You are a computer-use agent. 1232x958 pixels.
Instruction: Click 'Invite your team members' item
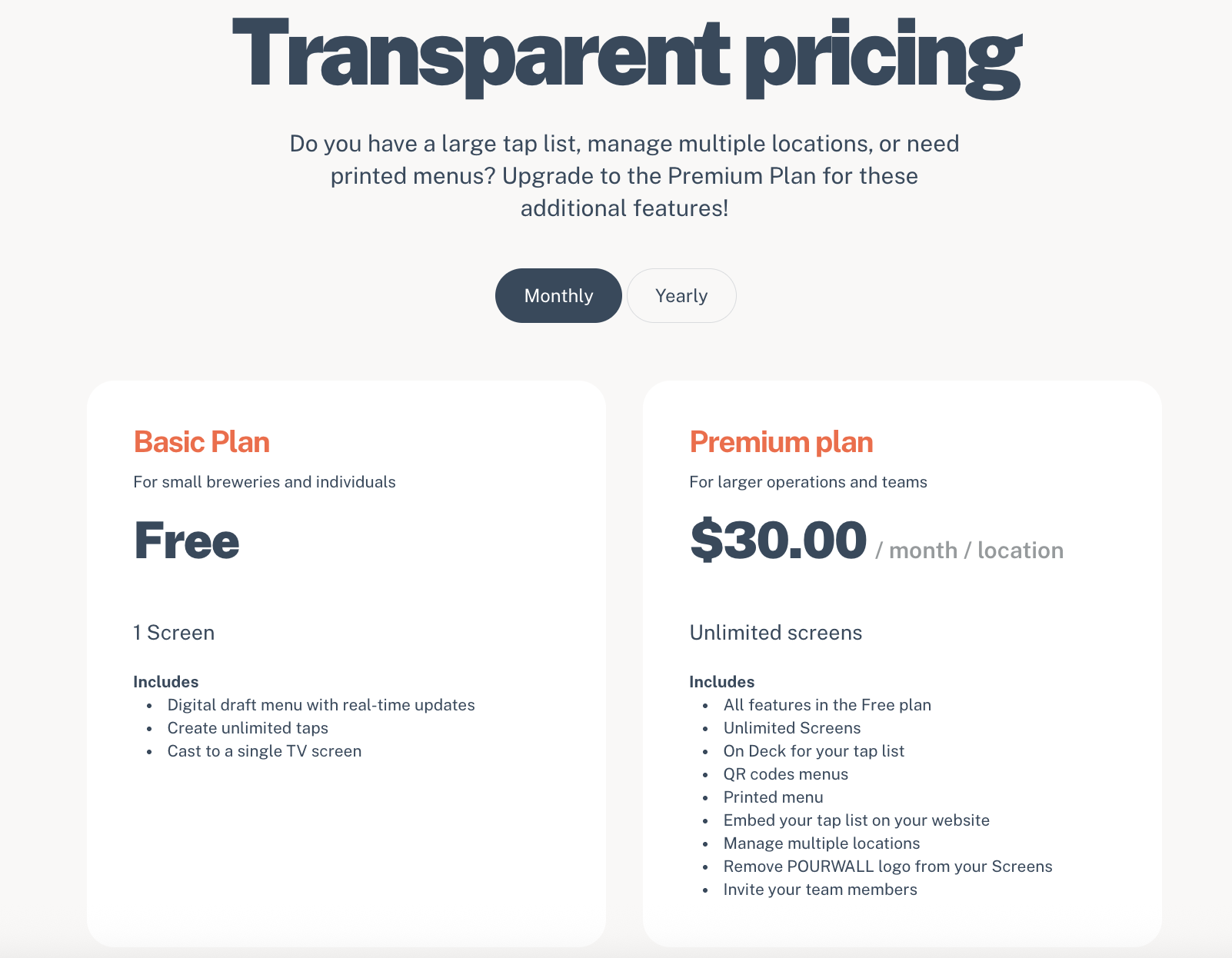pos(820,890)
